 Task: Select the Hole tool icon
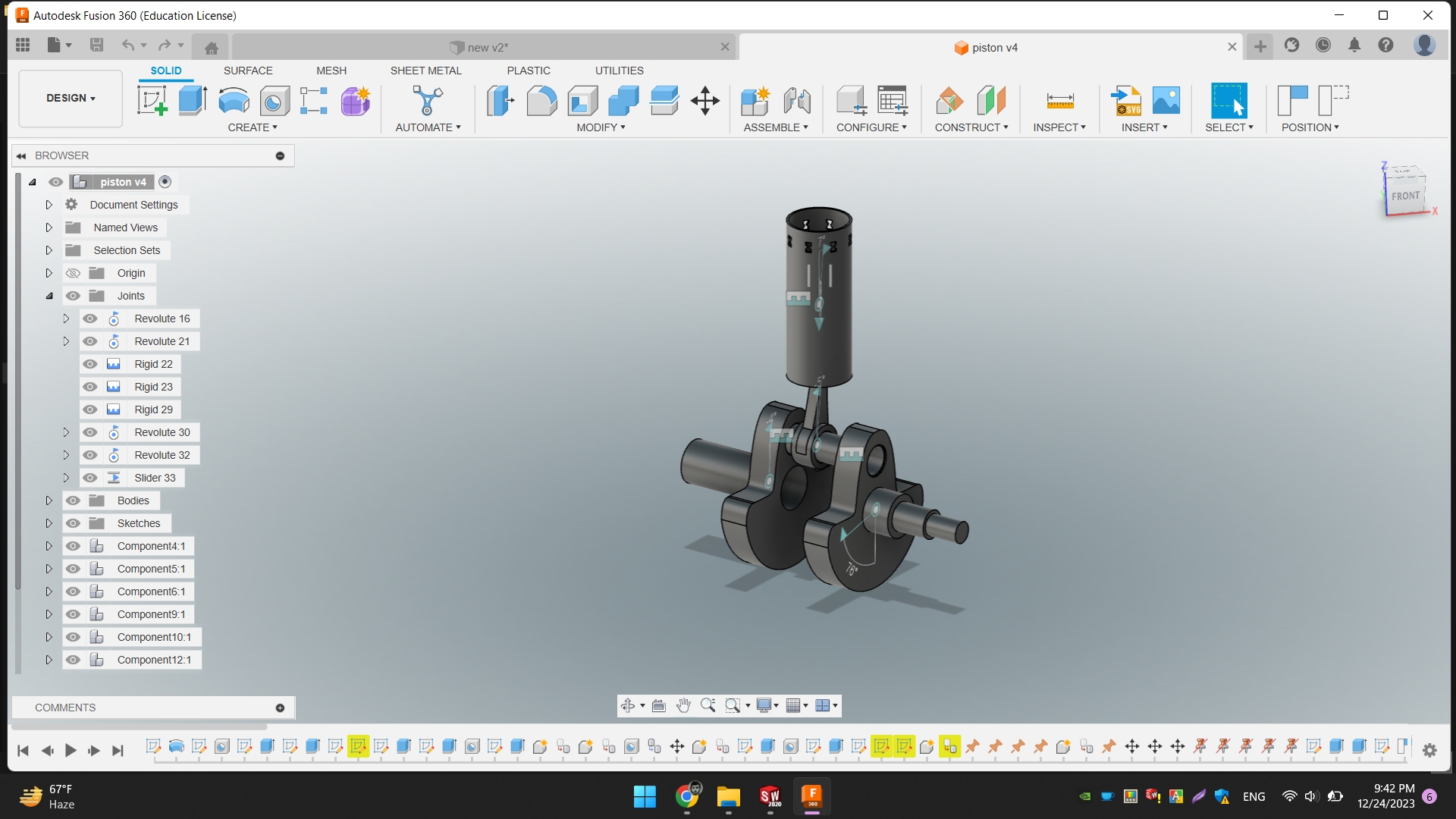click(275, 100)
